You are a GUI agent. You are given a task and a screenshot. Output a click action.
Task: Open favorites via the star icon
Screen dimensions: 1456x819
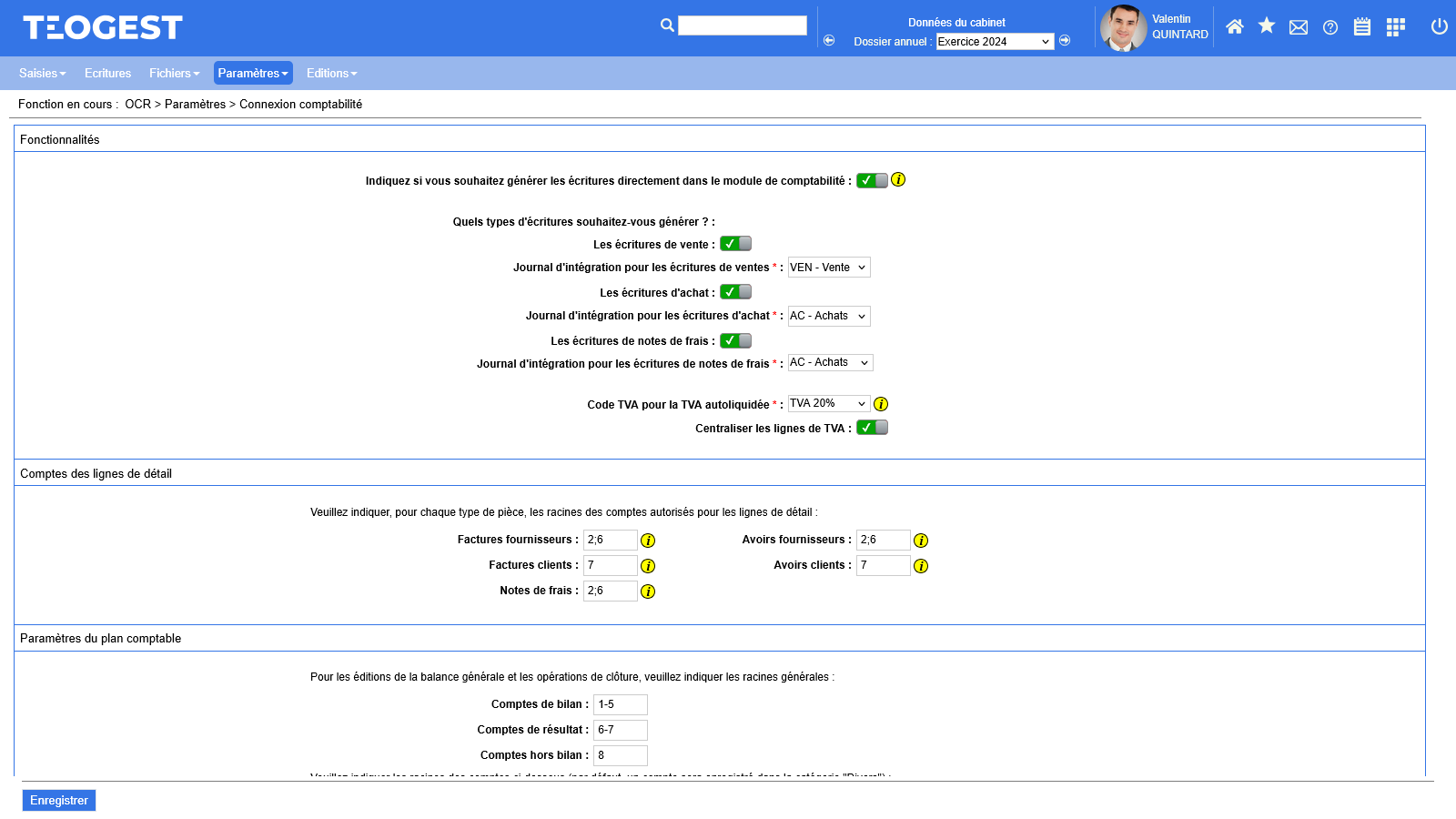1266,26
